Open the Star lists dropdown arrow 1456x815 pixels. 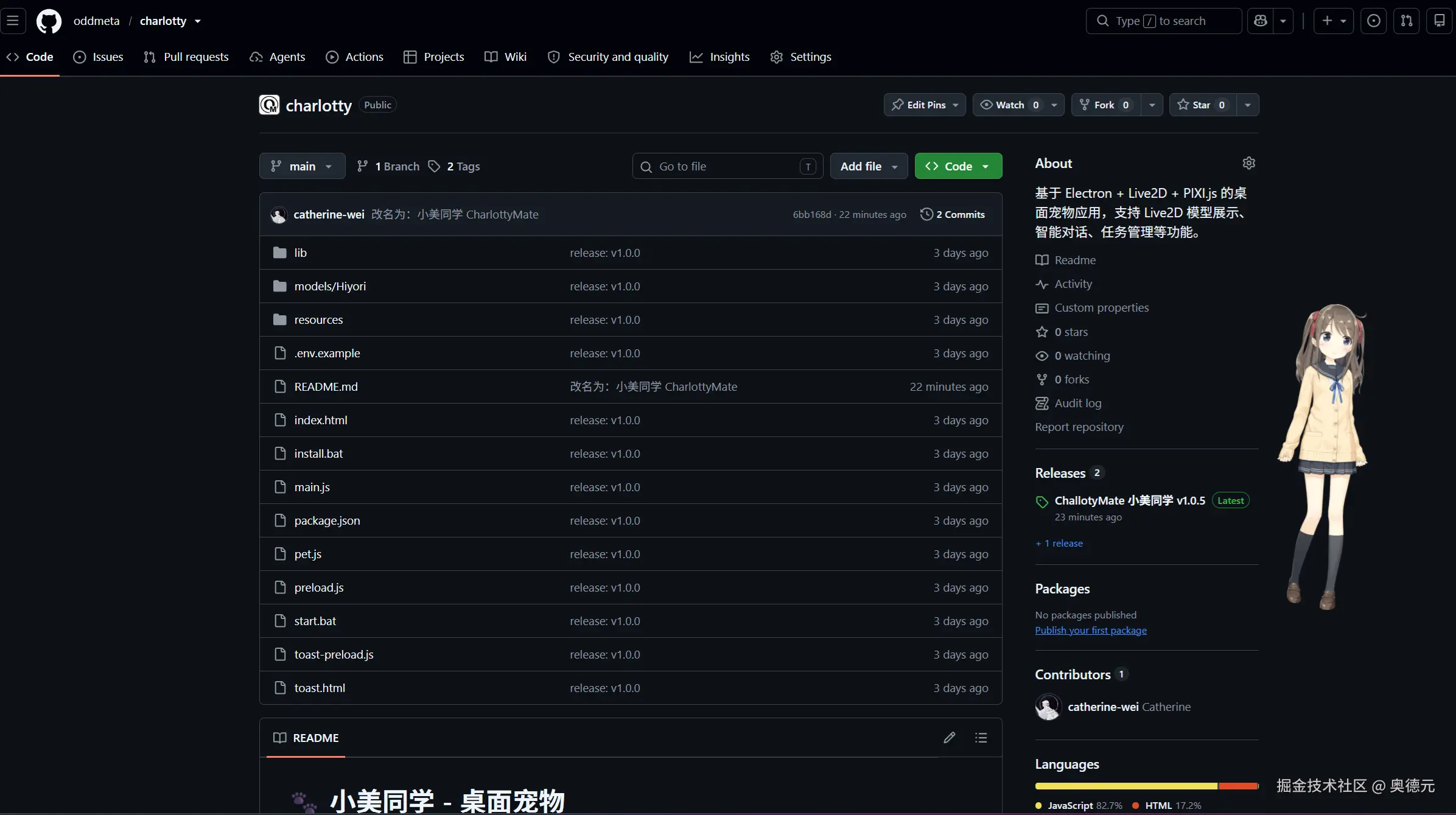coord(1248,105)
